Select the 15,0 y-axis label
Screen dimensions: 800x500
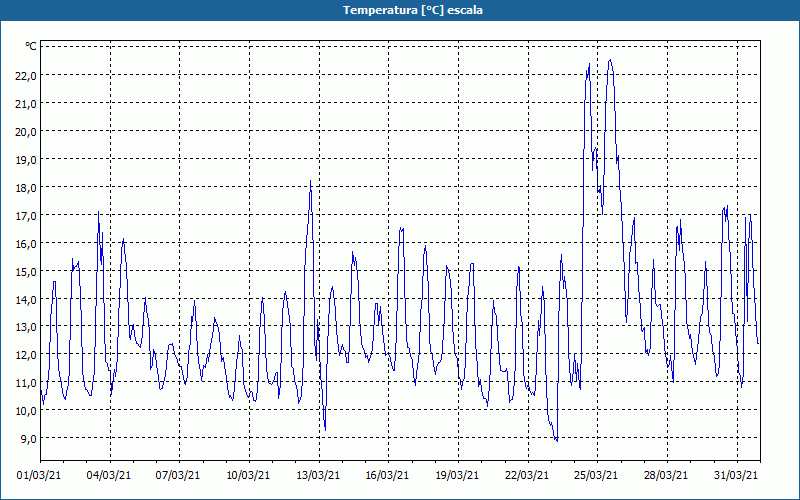tap(26, 271)
